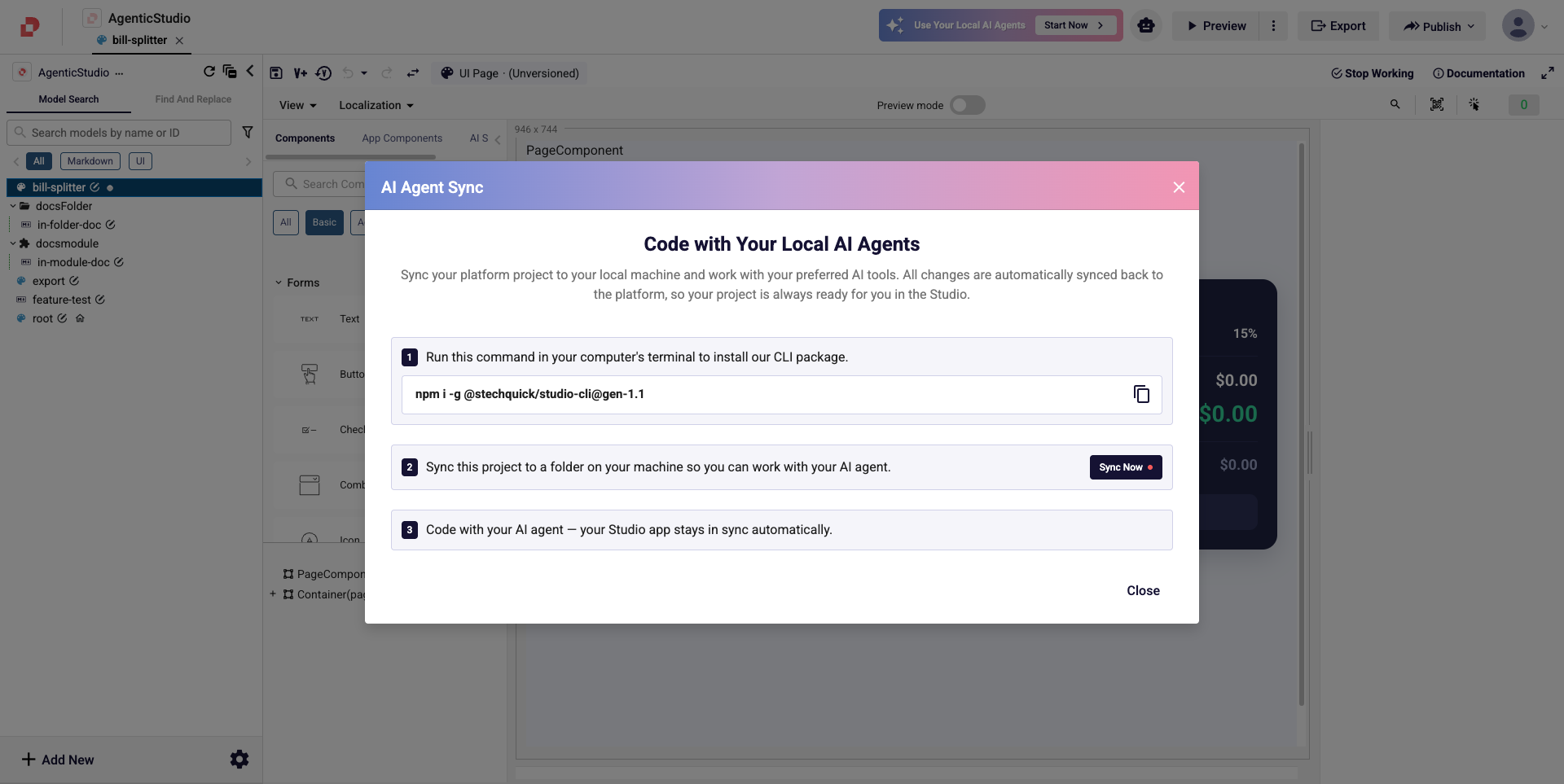Focus the Search models input field
Viewport: 1564px width, 784px height.
click(119, 133)
